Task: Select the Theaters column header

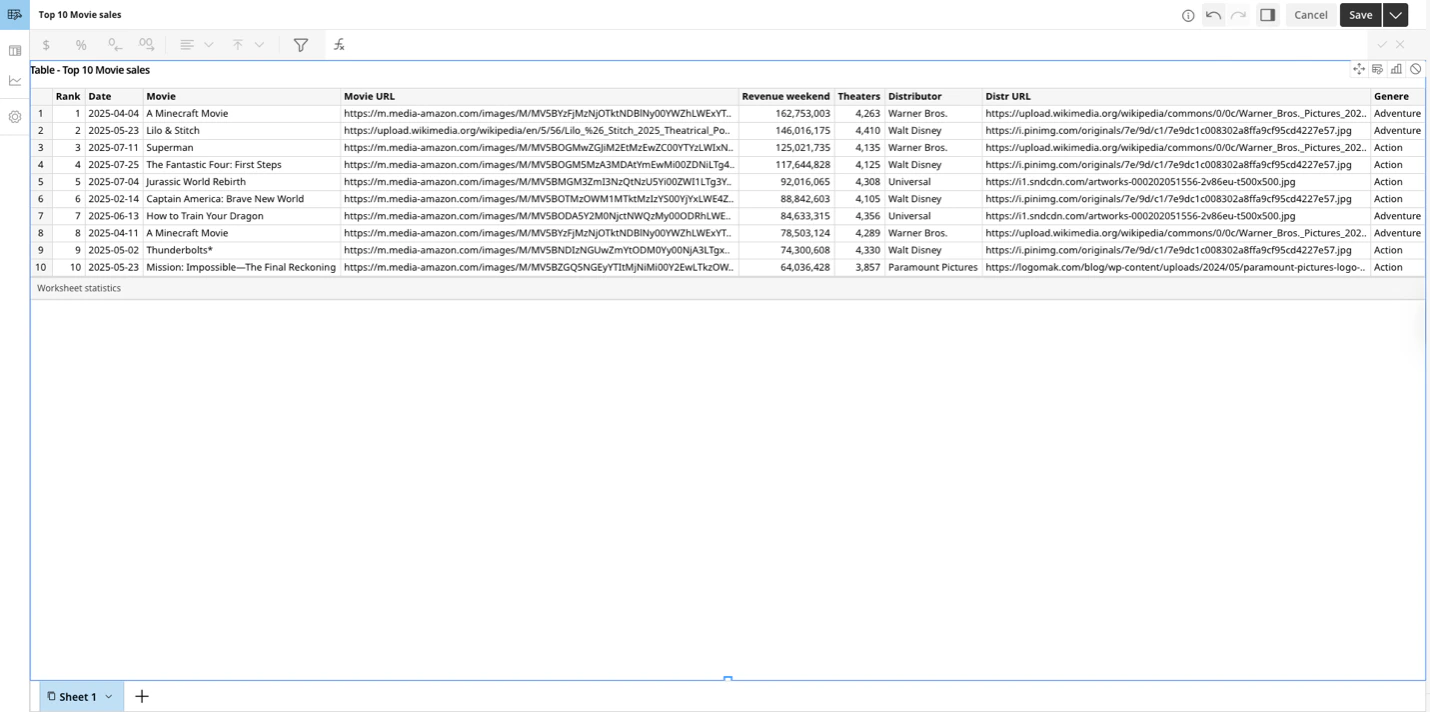Action: pyautogui.click(x=859, y=97)
